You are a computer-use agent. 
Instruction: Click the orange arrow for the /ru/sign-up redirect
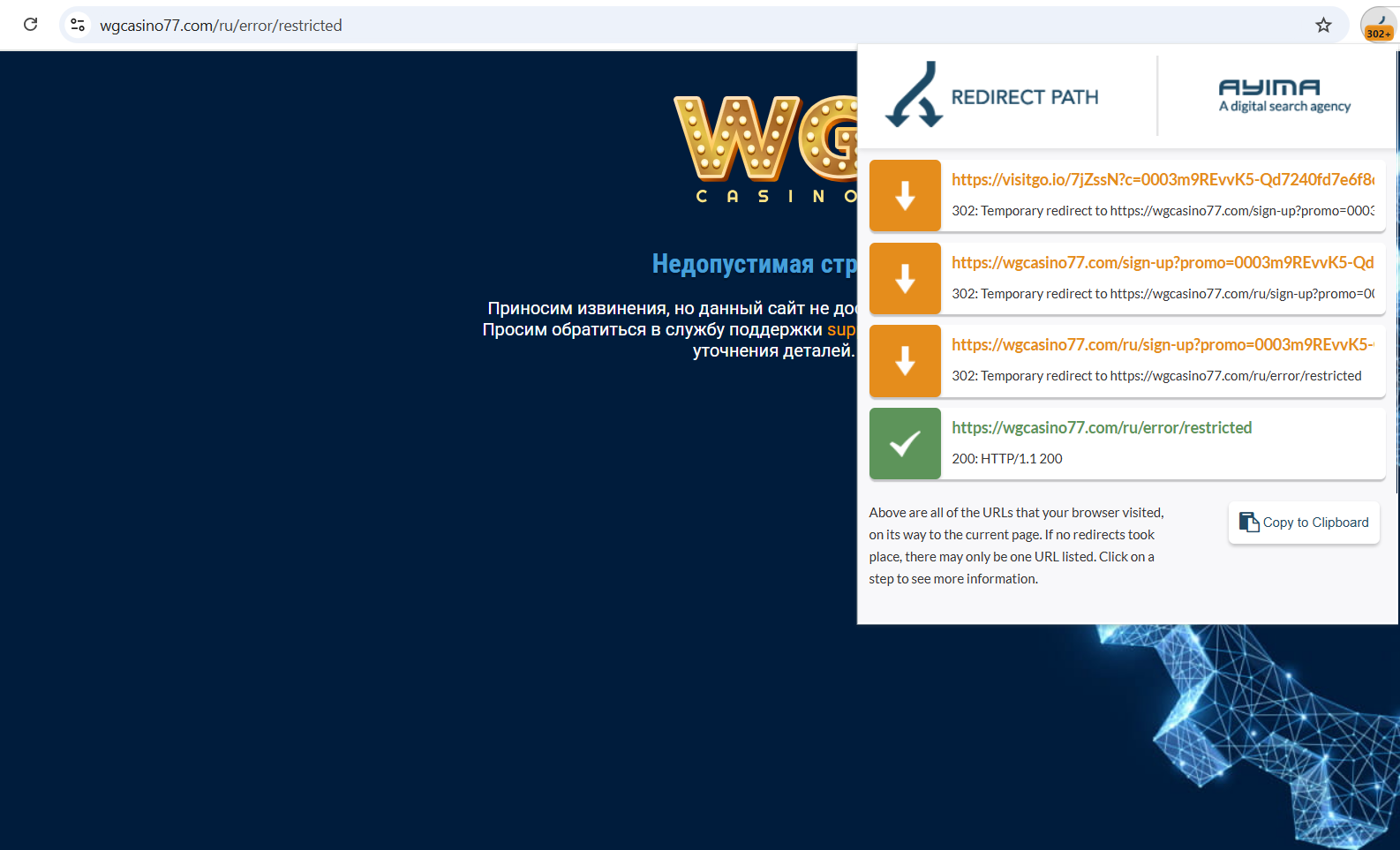[x=905, y=360]
